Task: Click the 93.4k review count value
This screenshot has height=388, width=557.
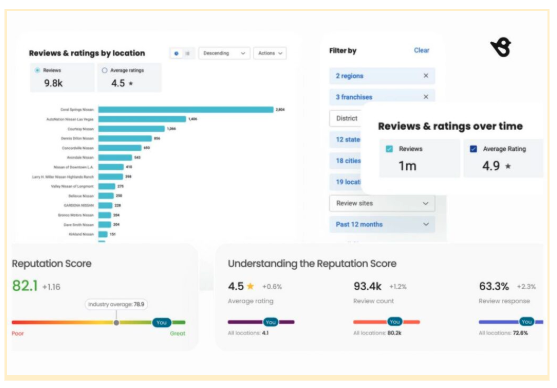Action: click(367, 286)
